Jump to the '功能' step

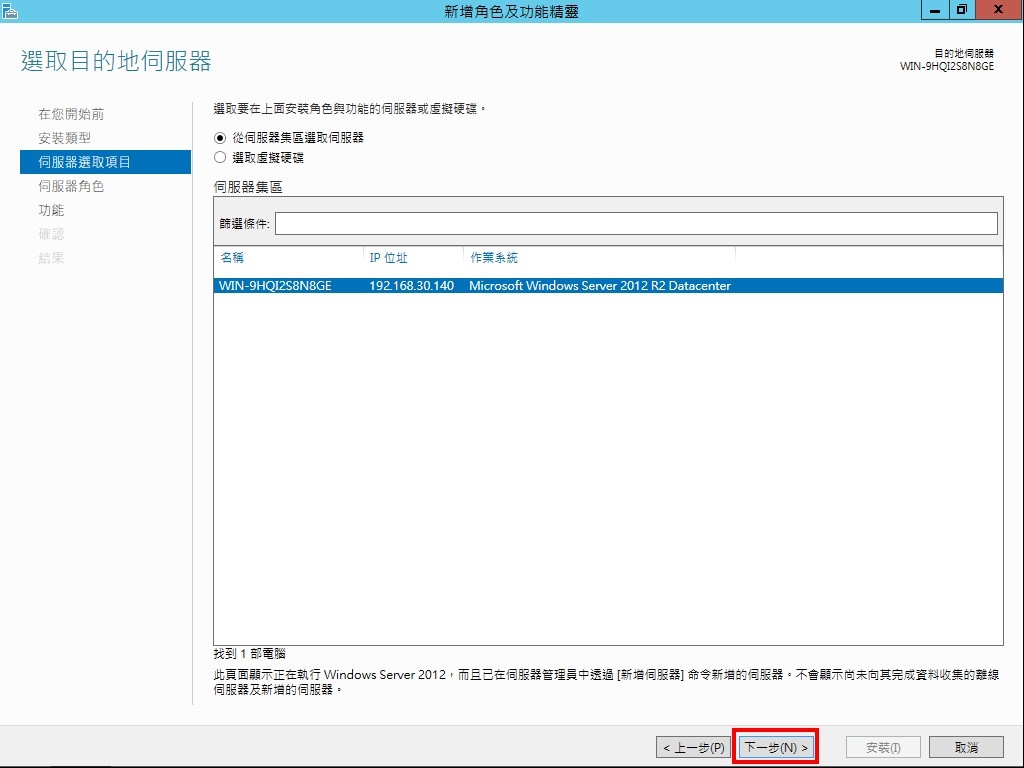click(x=51, y=210)
